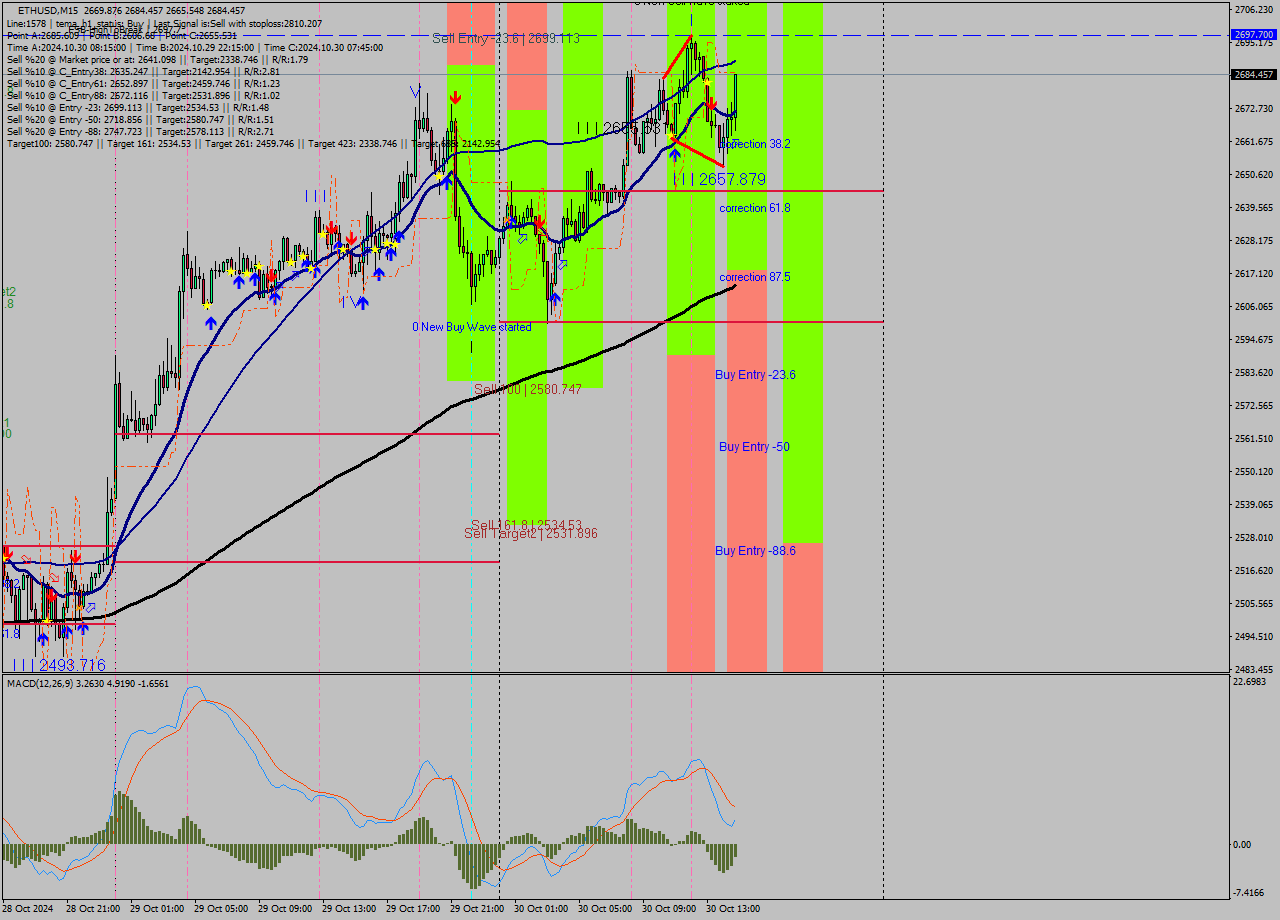Click the '0 New Buy Wave started' label

(x=472, y=327)
